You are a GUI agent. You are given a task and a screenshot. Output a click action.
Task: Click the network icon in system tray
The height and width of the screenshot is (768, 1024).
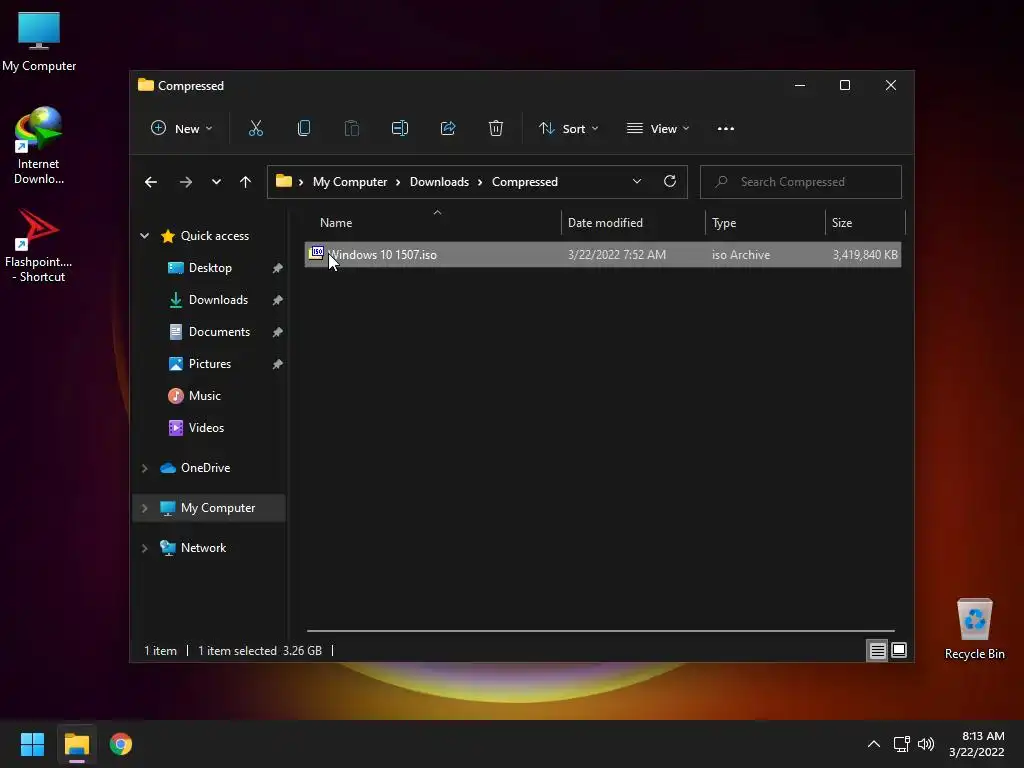tap(902, 744)
